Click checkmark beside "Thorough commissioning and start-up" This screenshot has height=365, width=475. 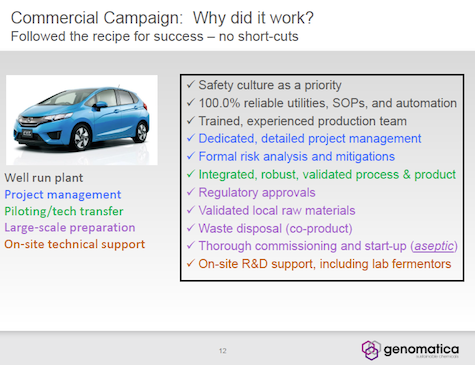pos(191,245)
